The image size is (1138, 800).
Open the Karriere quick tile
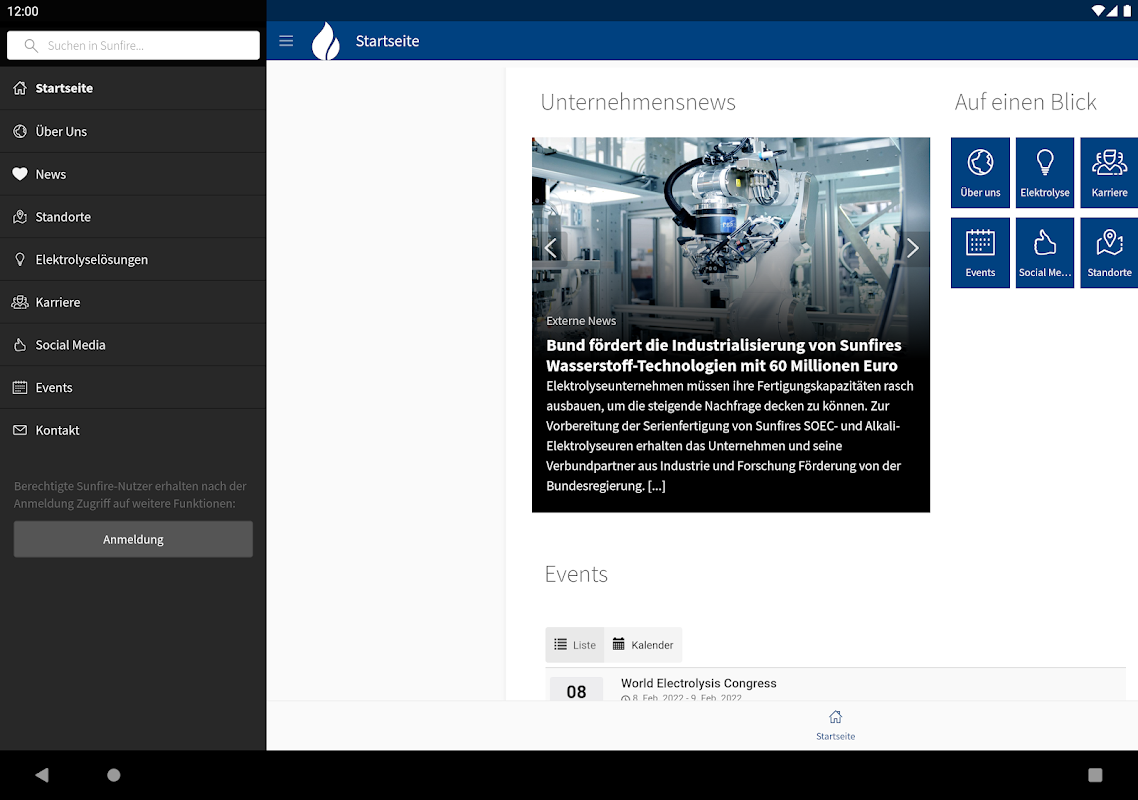coord(1109,173)
